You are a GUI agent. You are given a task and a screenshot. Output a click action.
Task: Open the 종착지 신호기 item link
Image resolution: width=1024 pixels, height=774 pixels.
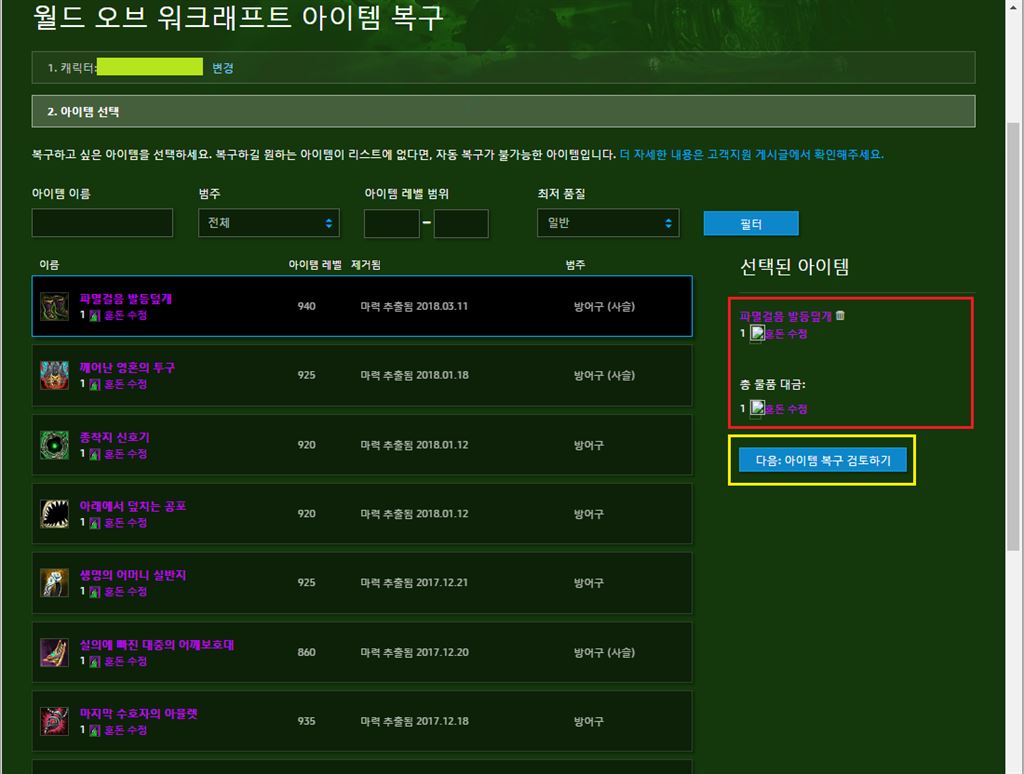coord(114,437)
